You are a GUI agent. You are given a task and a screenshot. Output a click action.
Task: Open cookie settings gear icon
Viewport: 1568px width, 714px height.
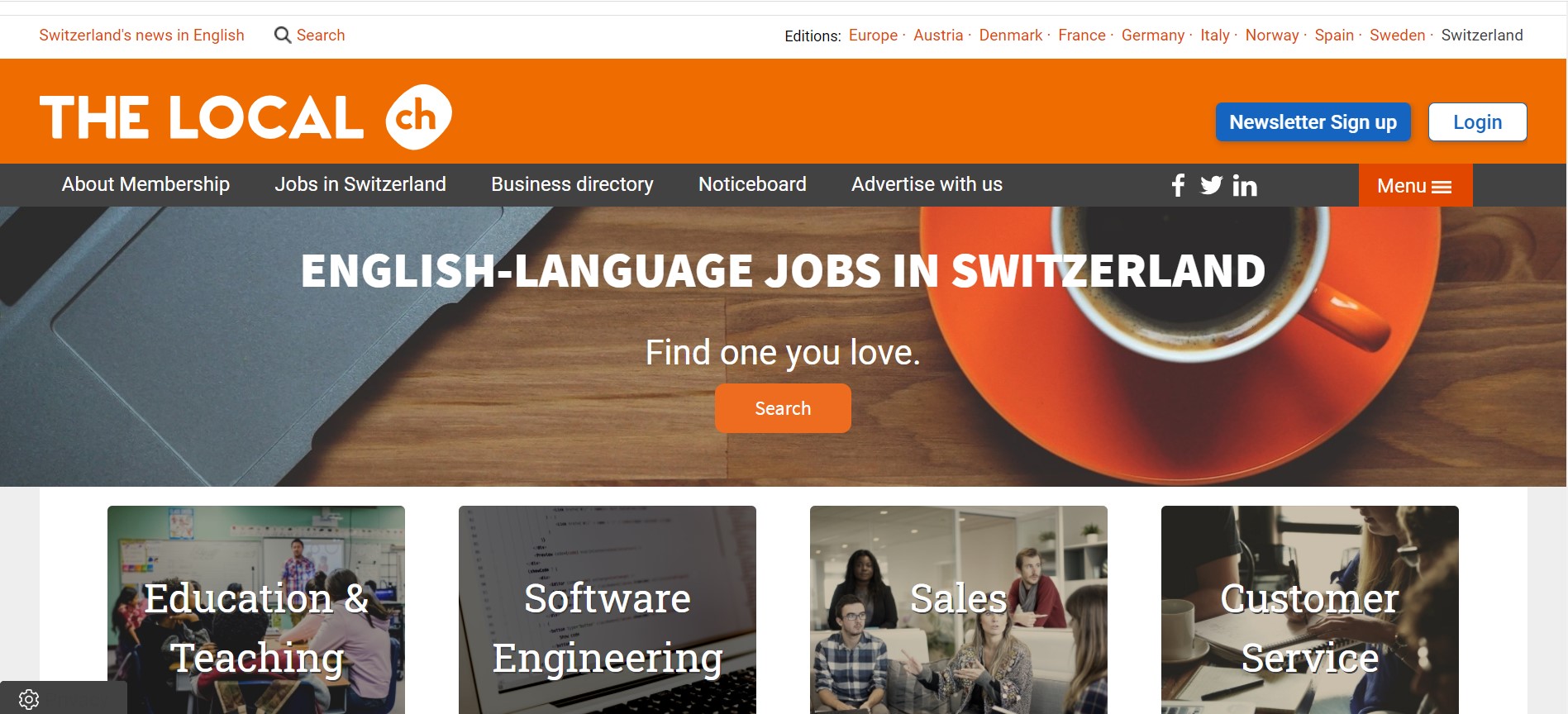click(x=29, y=700)
